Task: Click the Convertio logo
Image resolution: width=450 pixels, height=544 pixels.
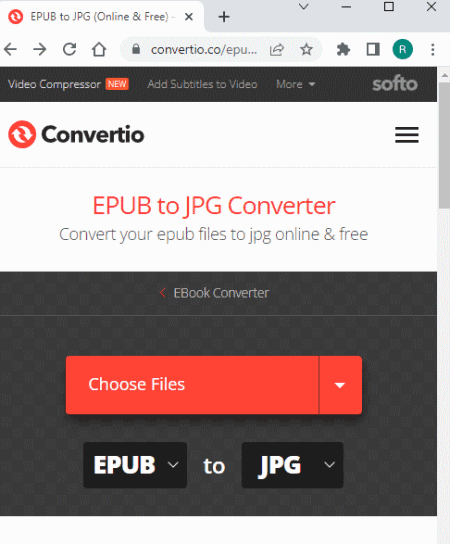Action: coord(76,134)
